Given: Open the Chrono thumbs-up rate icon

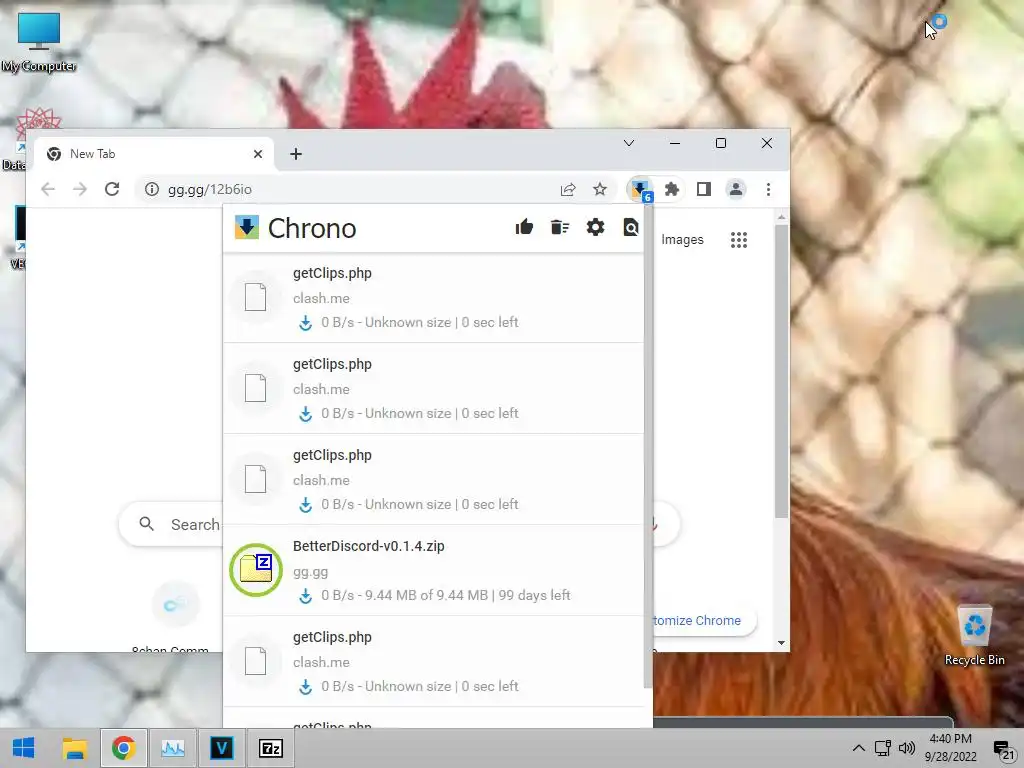Looking at the screenshot, I should [x=524, y=227].
